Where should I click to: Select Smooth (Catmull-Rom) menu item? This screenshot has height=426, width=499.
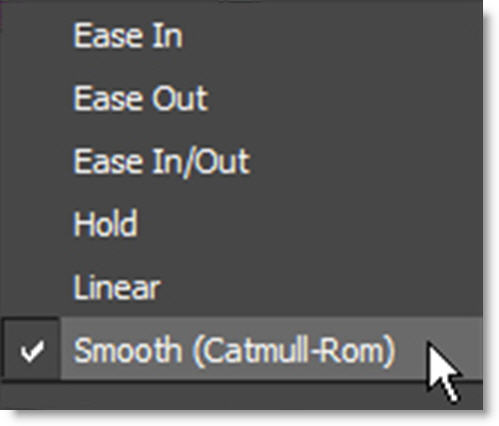[241, 349]
